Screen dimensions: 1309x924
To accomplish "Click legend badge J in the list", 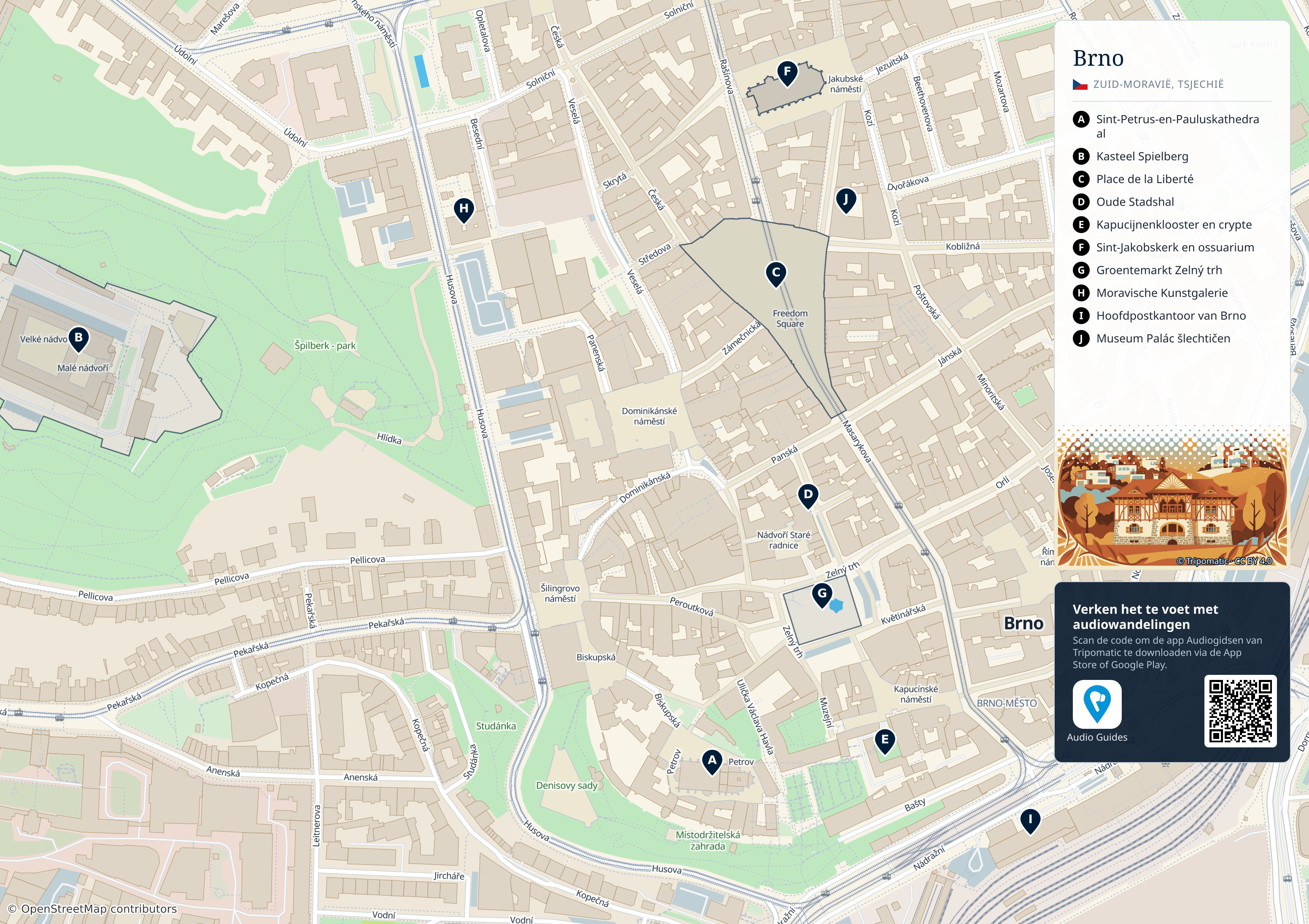I will coord(1081,338).
